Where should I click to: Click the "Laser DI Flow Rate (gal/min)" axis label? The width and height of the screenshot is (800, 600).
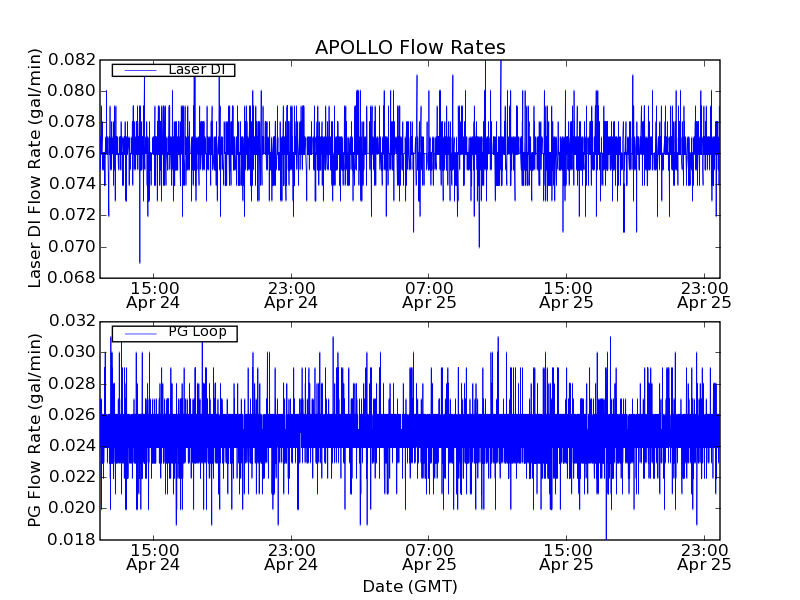pyautogui.click(x=34, y=168)
